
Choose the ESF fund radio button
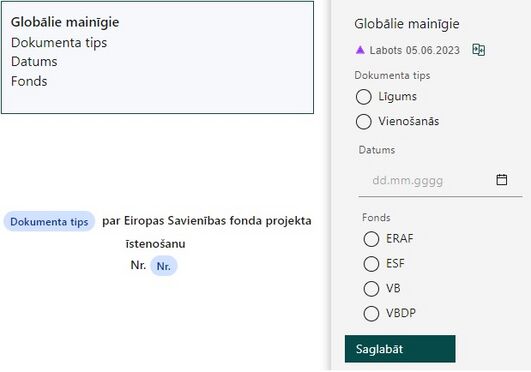pyautogui.click(x=371, y=264)
